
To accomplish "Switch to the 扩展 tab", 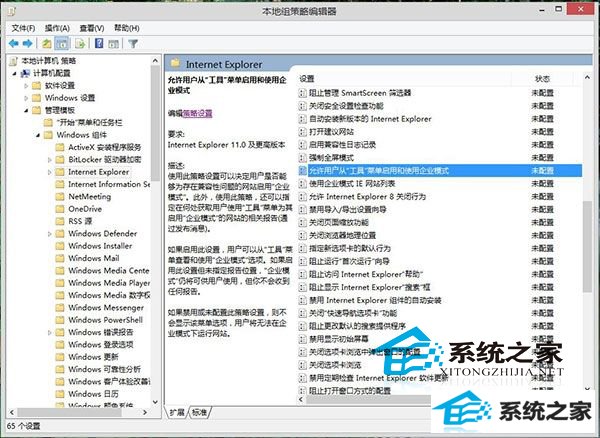I will 177,412.
